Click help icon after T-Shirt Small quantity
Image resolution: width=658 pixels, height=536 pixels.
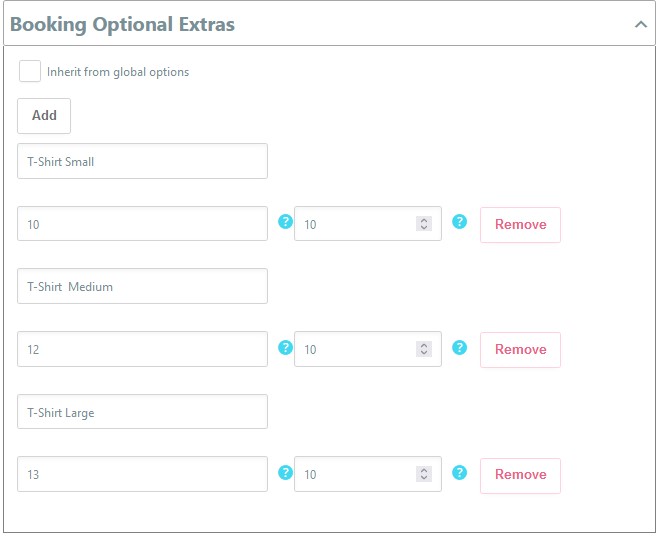(x=460, y=222)
